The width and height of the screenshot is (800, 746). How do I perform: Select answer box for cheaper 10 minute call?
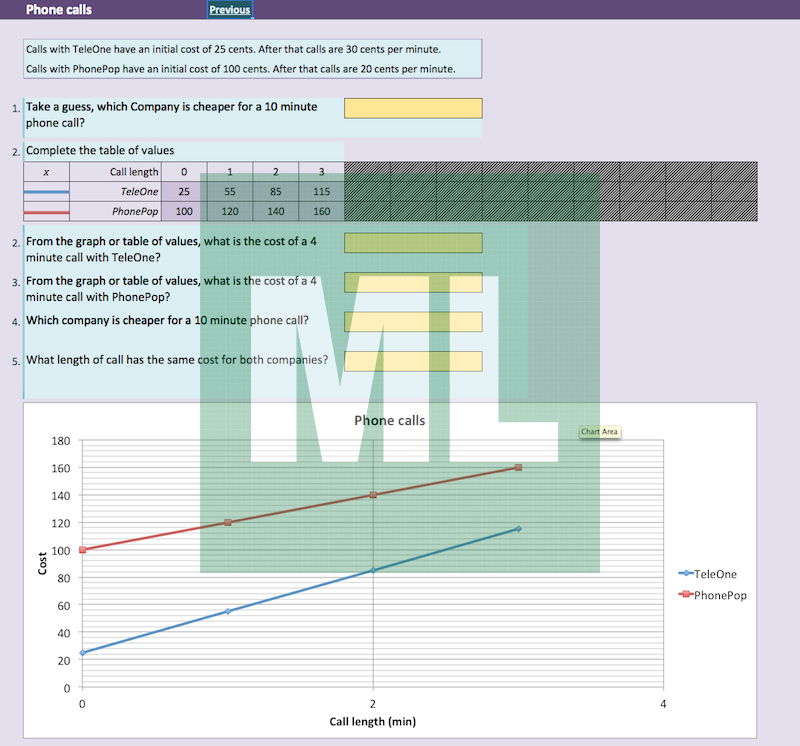413,322
